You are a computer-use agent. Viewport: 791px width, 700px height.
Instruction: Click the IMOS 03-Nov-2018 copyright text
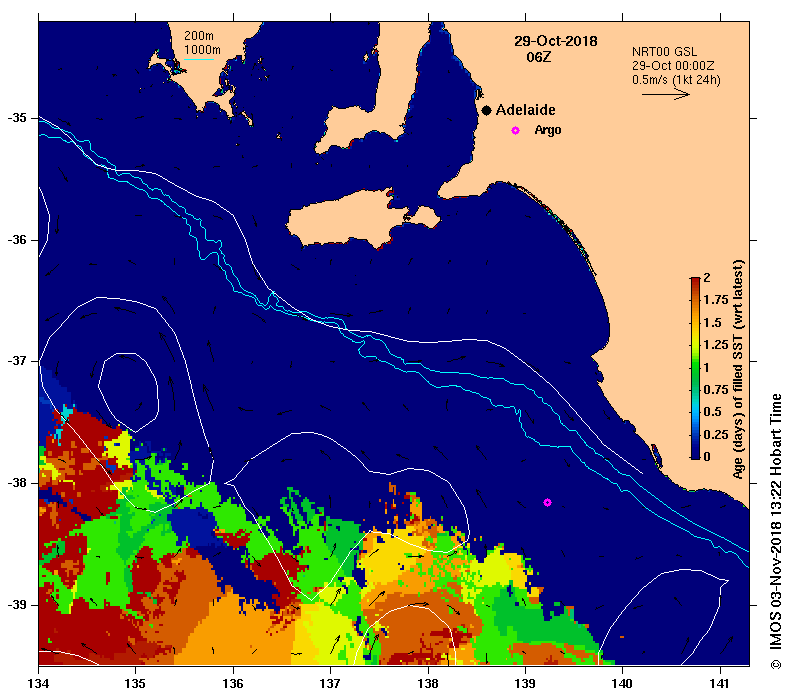[776, 532]
